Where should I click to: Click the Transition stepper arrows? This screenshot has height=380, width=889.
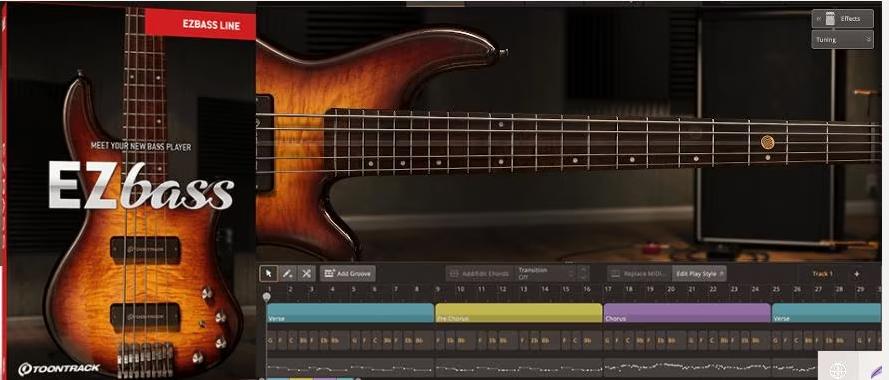583,273
